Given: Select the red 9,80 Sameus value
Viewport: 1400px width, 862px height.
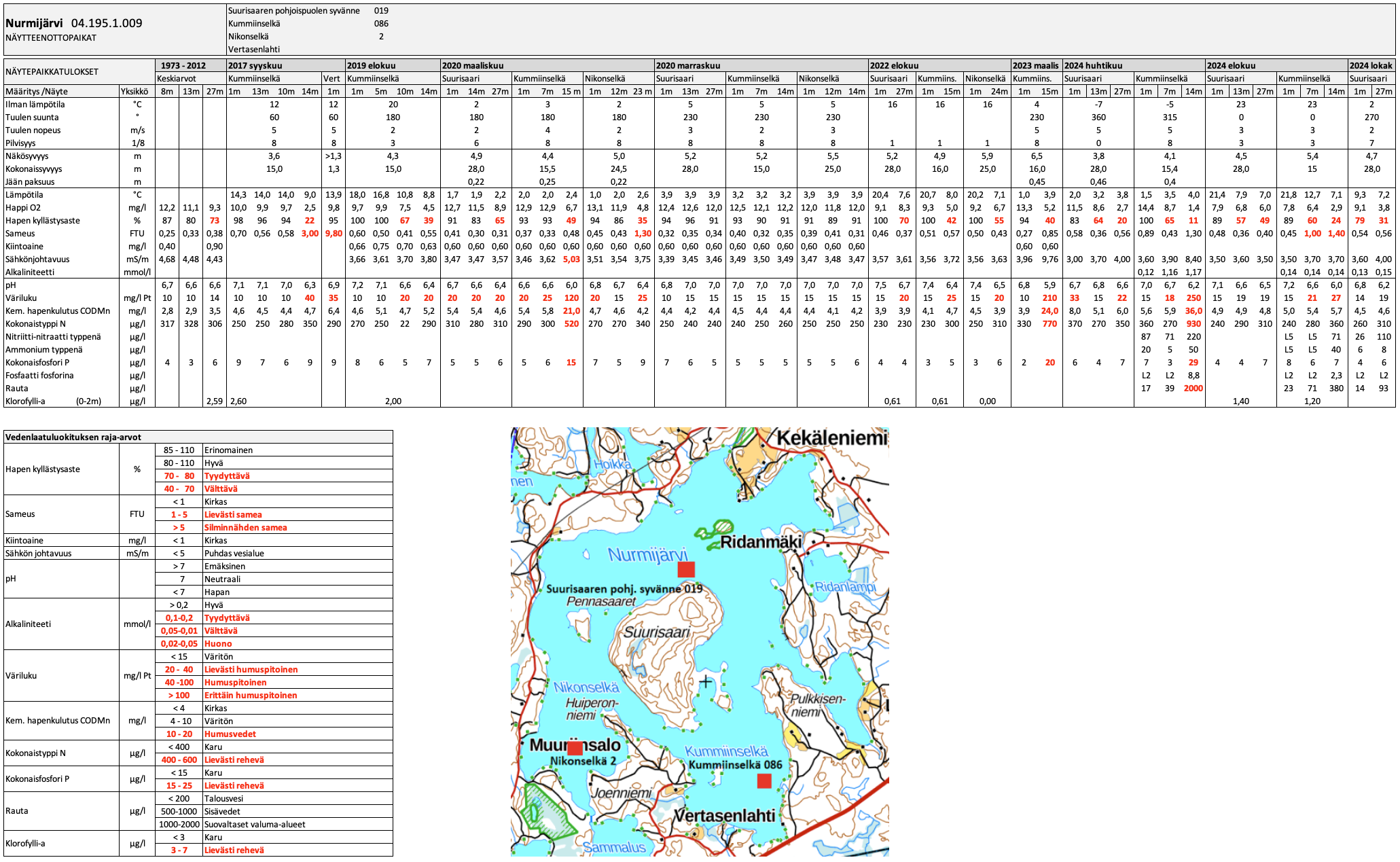Looking at the screenshot, I should pos(333,233).
